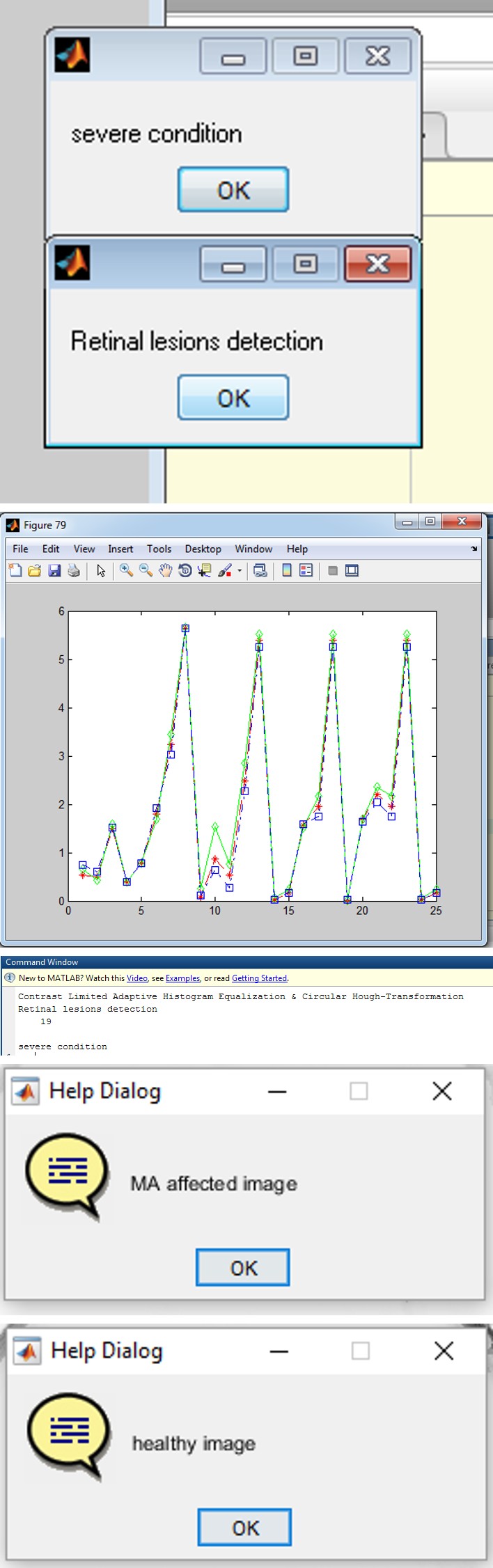Click Hide Plot Tools icon
Screen dimensions: 493x1568
(333, 571)
